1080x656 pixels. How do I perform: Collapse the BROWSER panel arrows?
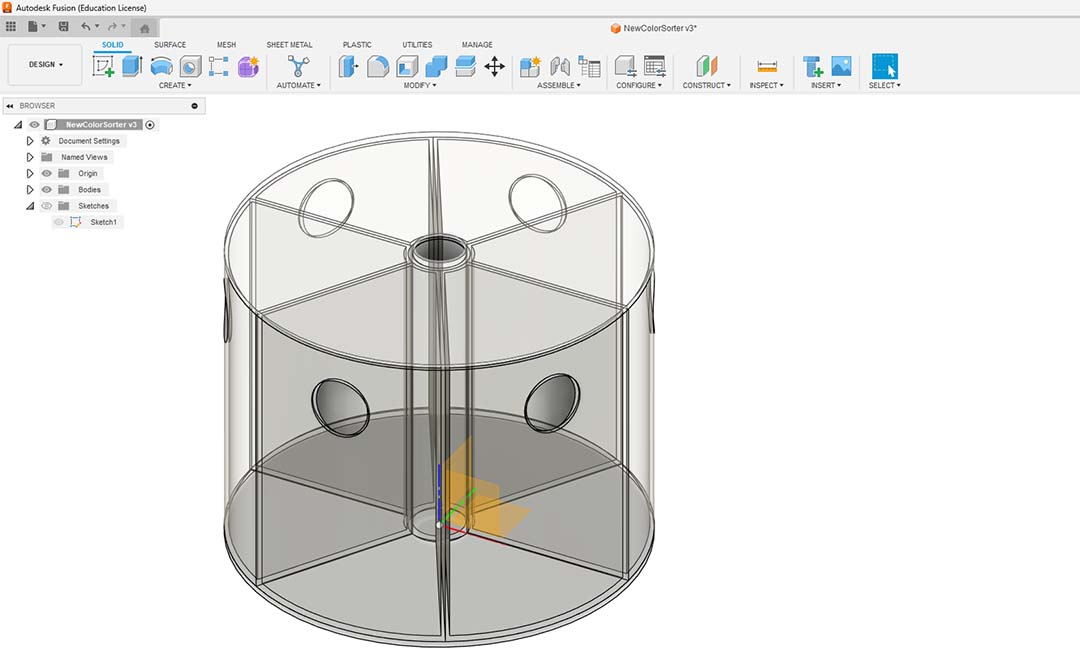tap(10, 106)
